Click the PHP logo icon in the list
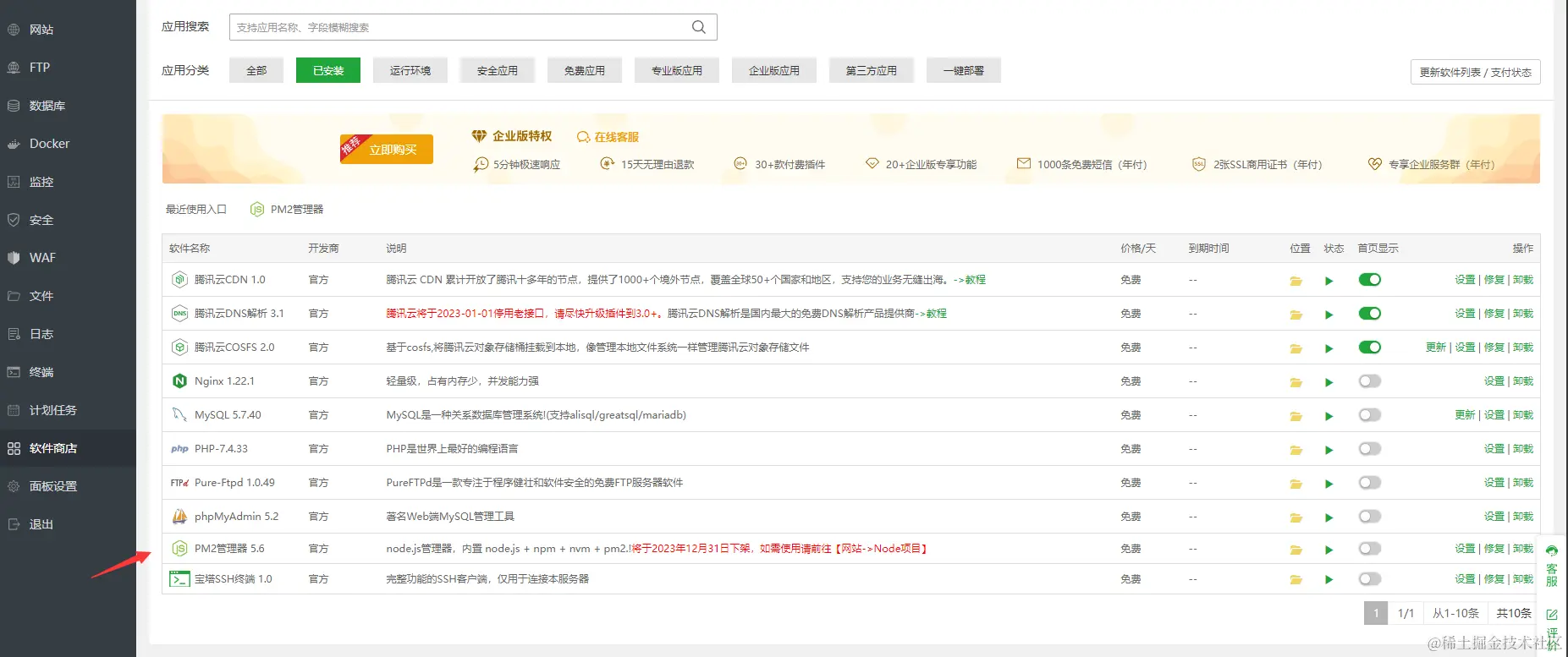Image resolution: width=1568 pixels, height=657 pixels. tap(179, 449)
